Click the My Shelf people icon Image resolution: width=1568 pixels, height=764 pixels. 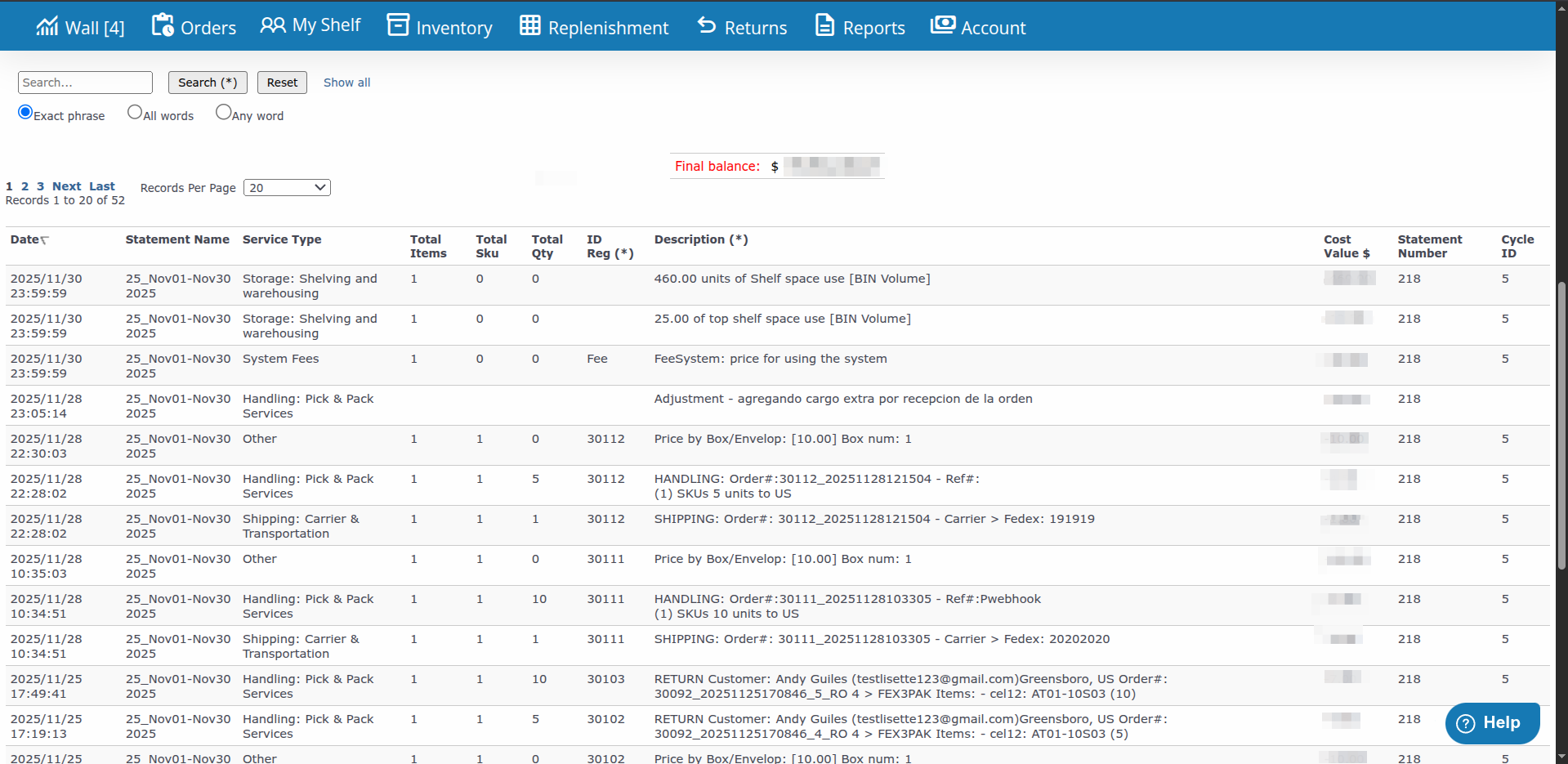(x=272, y=25)
